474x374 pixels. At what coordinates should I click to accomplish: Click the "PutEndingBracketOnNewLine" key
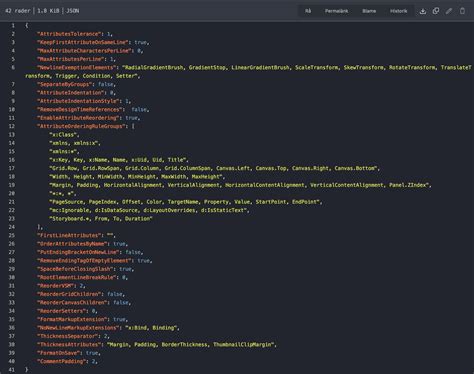pyautogui.click(x=78, y=252)
